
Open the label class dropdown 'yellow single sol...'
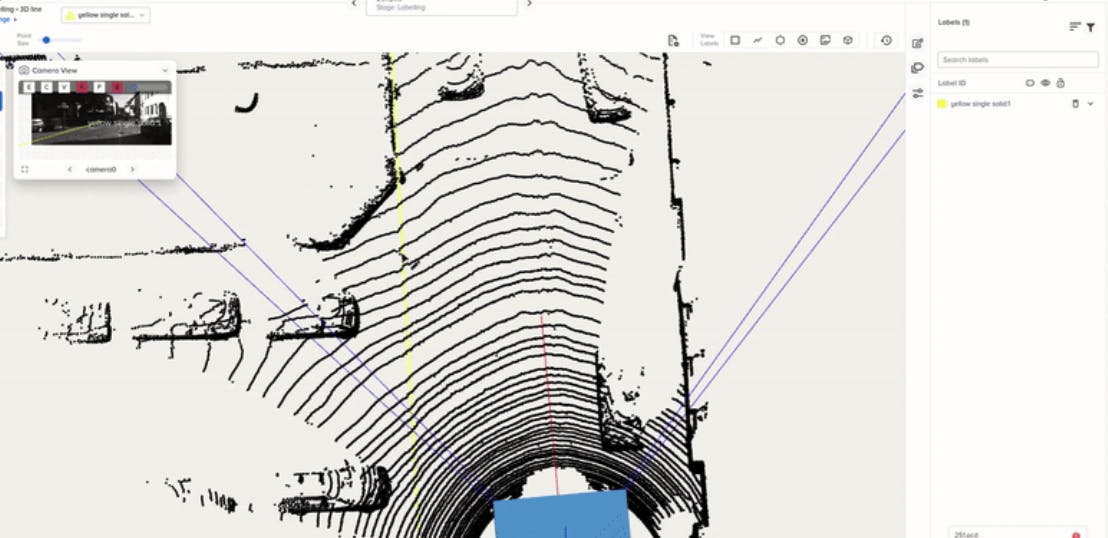pyautogui.click(x=105, y=15)
